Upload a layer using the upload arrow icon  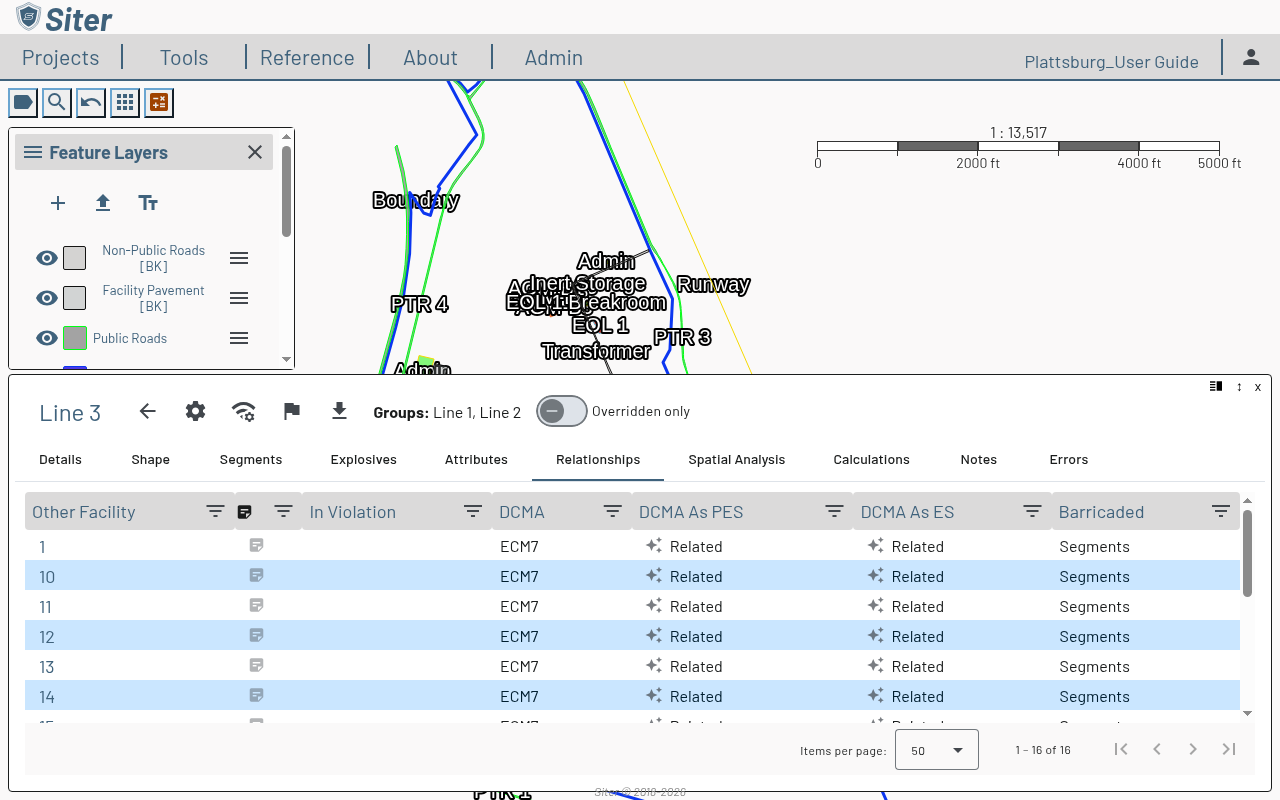(103, 203)
